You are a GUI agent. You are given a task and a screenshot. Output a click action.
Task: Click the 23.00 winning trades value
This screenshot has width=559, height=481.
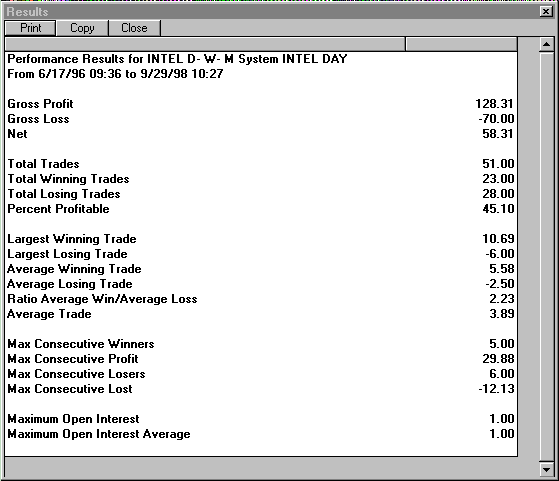click(x=498, y=179)
